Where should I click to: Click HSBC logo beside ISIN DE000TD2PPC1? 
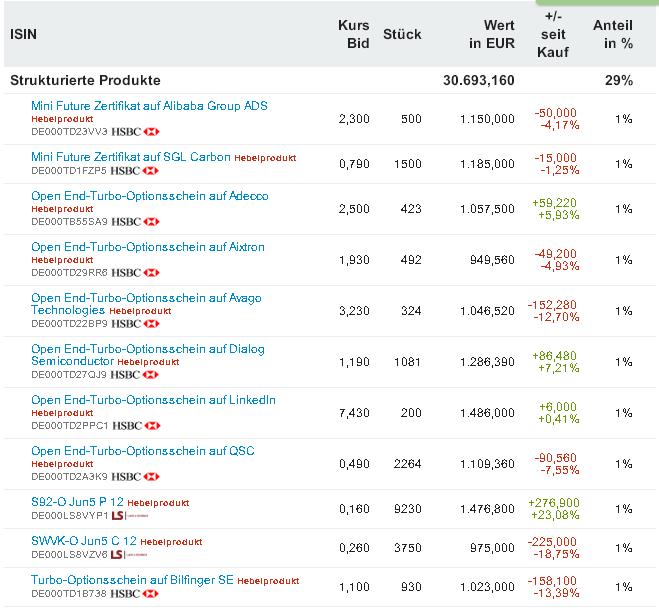click(x=135, y=425)
